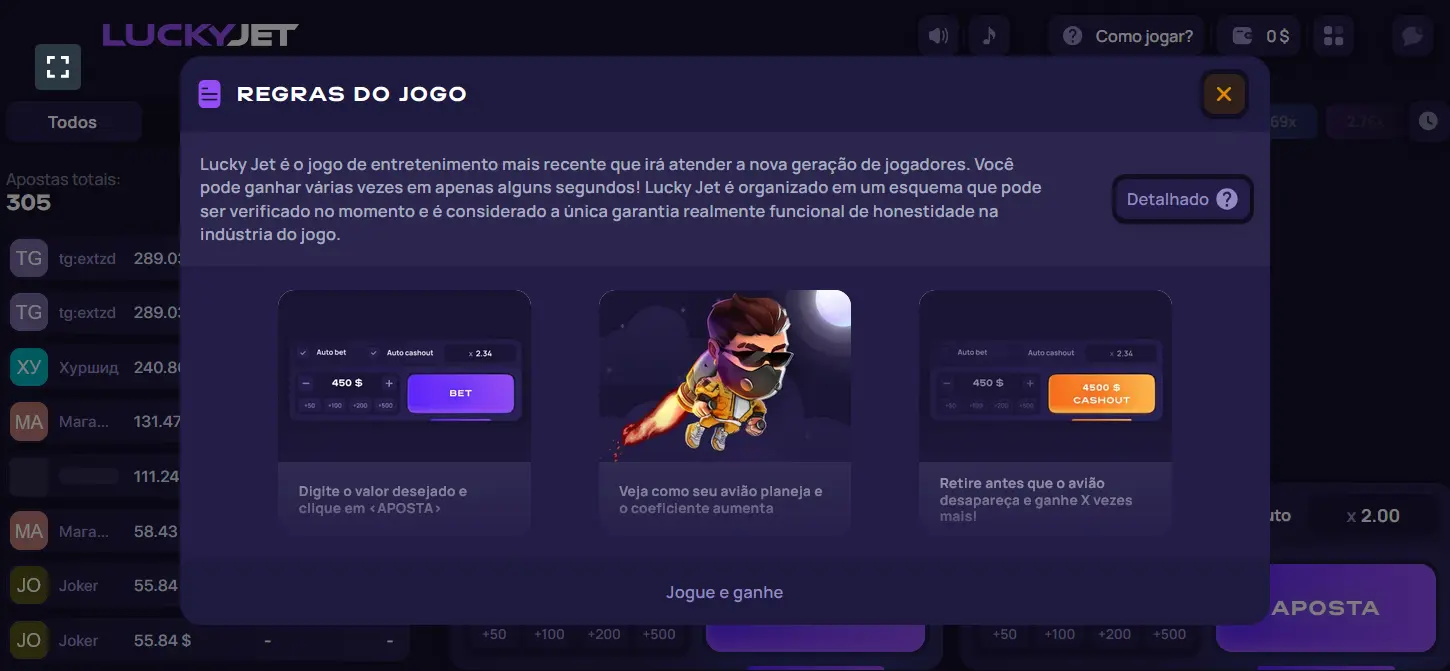
Task: Open the Detalhado help button
Action: click(x=1182, y=199)
